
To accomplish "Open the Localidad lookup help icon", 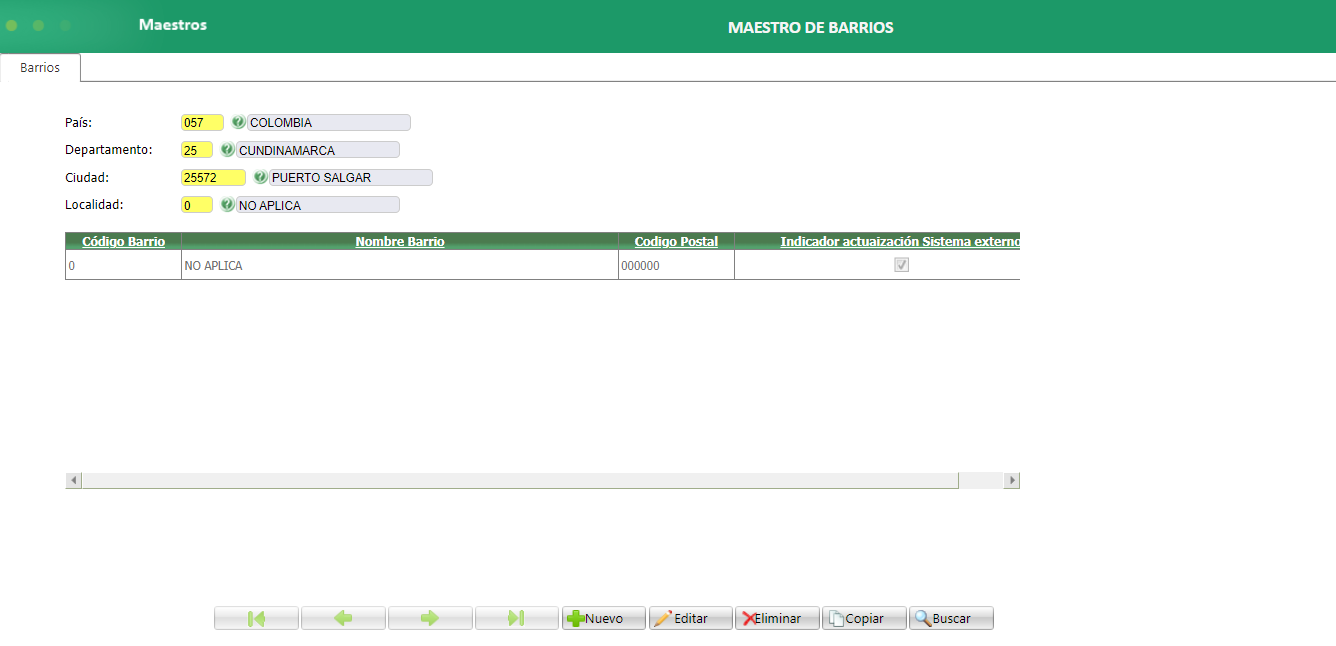I will click(x=227, y=205).
